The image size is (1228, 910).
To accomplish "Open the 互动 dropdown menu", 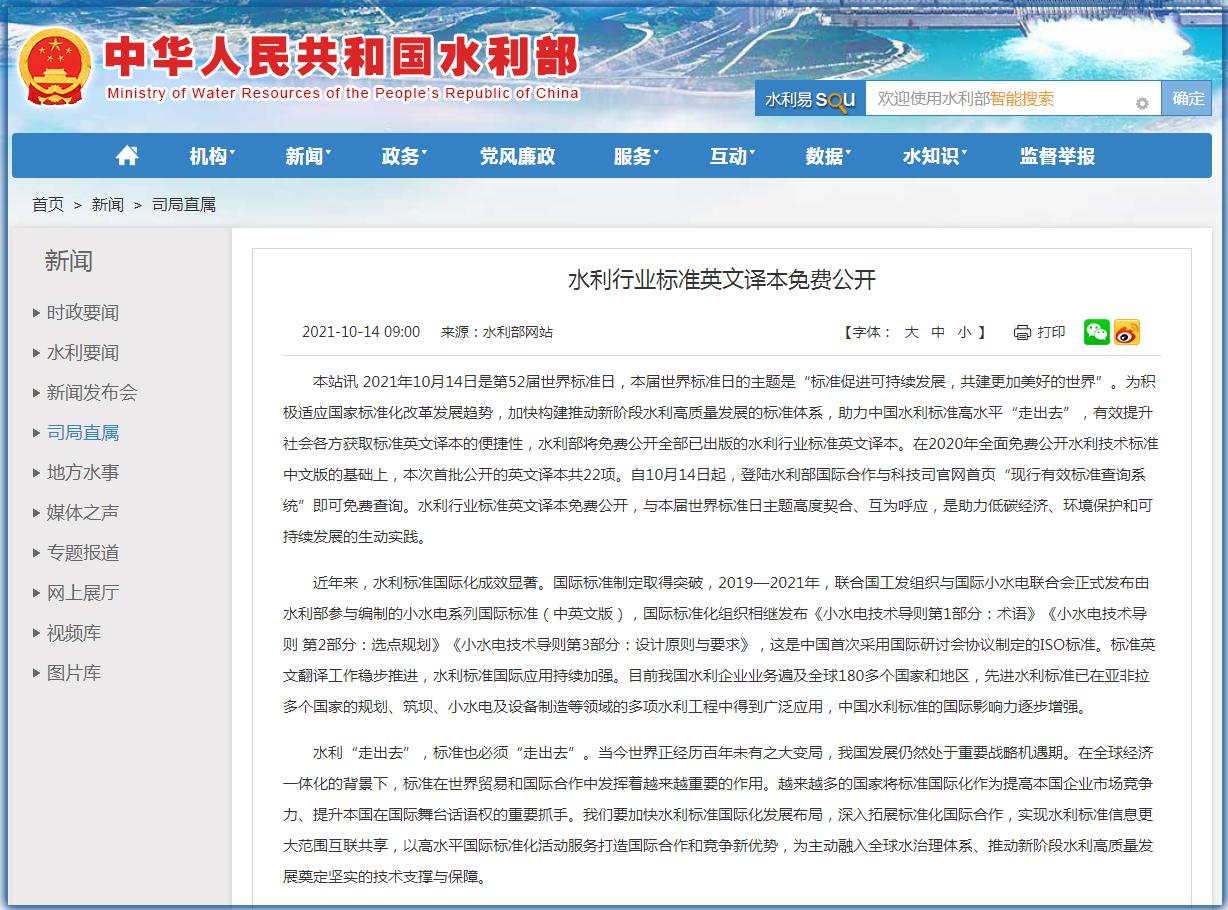I will coord(732,156).
